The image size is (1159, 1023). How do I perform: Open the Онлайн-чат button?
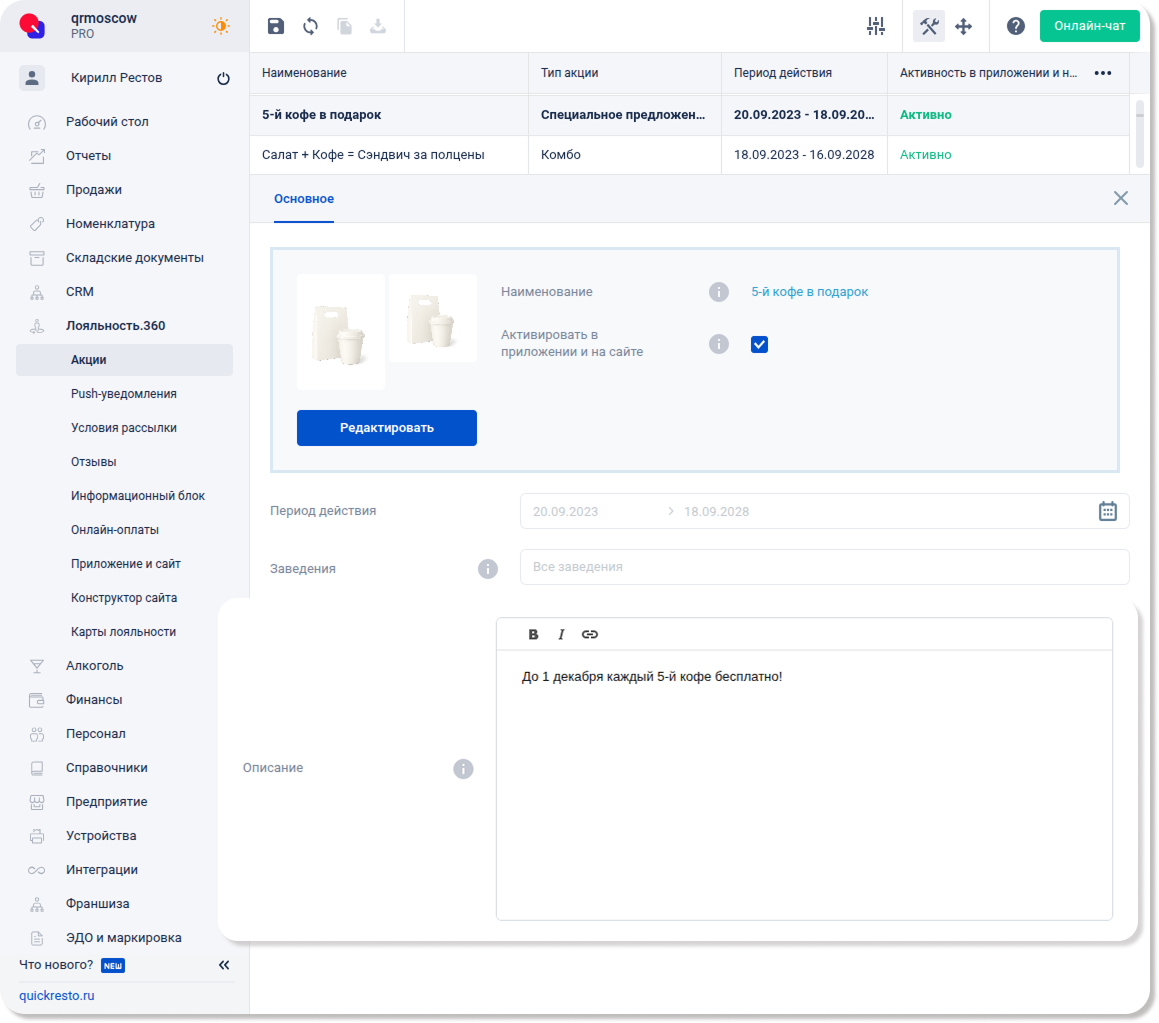pos(1089,26)
